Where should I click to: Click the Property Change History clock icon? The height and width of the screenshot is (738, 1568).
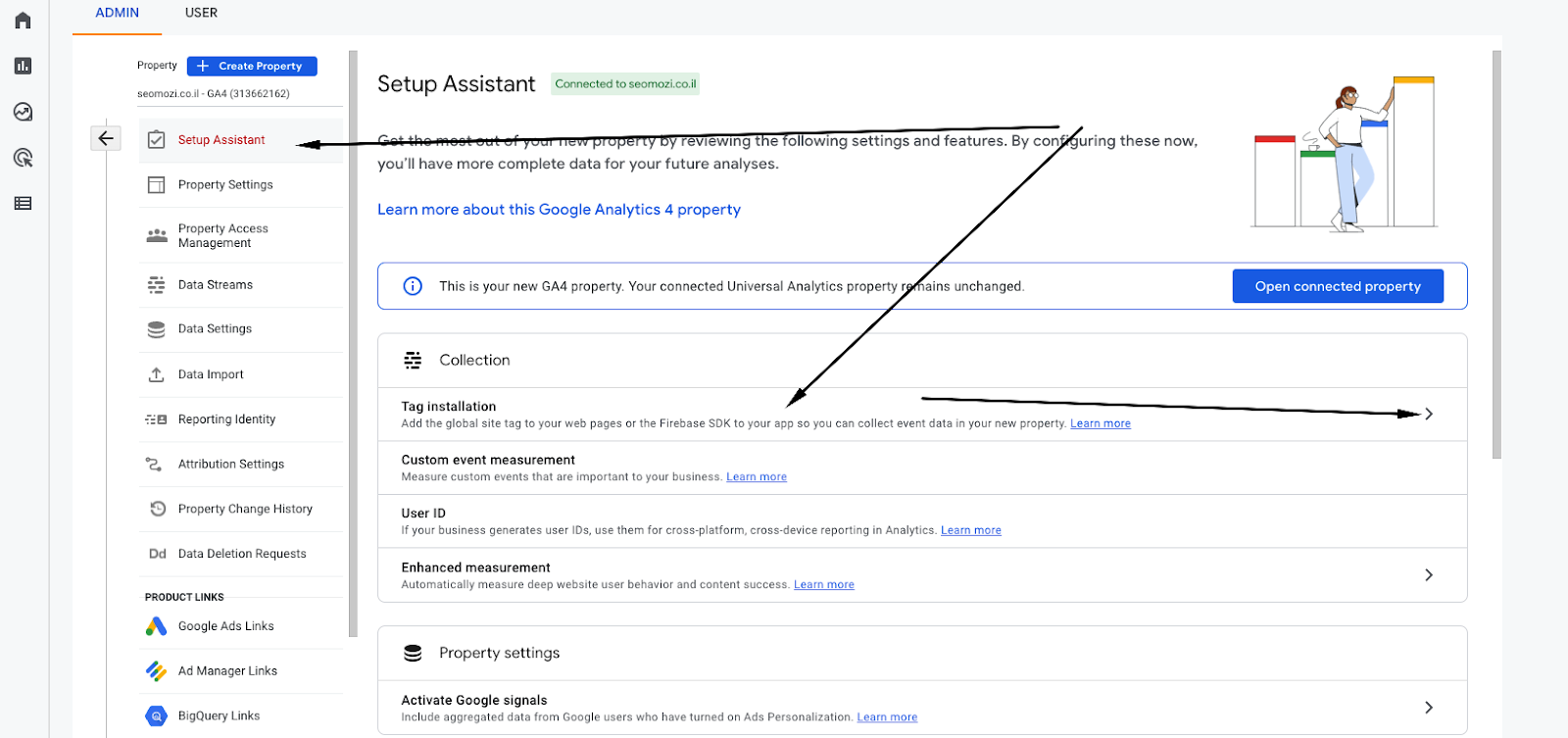pos(158,509)
